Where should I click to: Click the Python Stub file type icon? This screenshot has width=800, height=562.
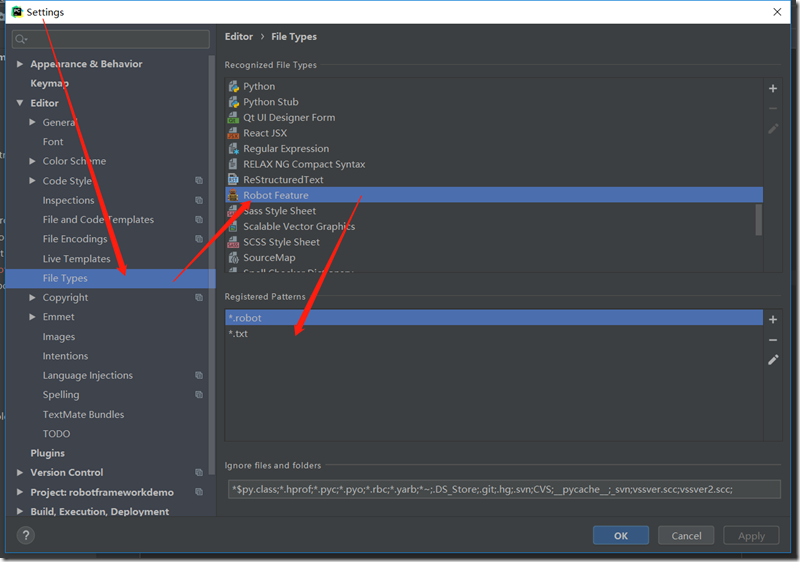pos(233,102)
